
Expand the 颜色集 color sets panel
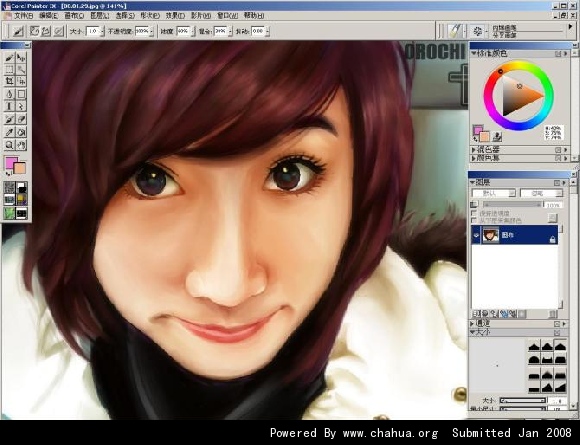pos(473,158)
